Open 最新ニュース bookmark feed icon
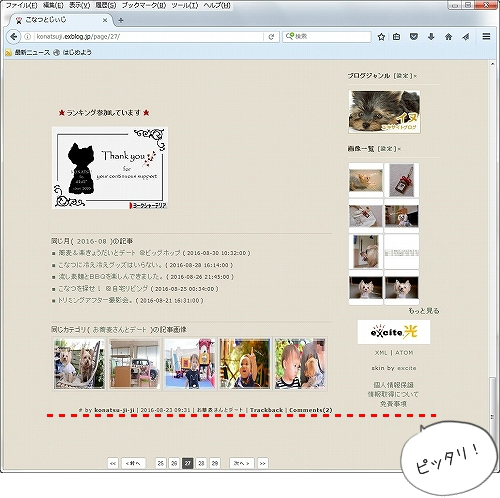The width and height of the screenshot is (500, 498). coord(8,52)
